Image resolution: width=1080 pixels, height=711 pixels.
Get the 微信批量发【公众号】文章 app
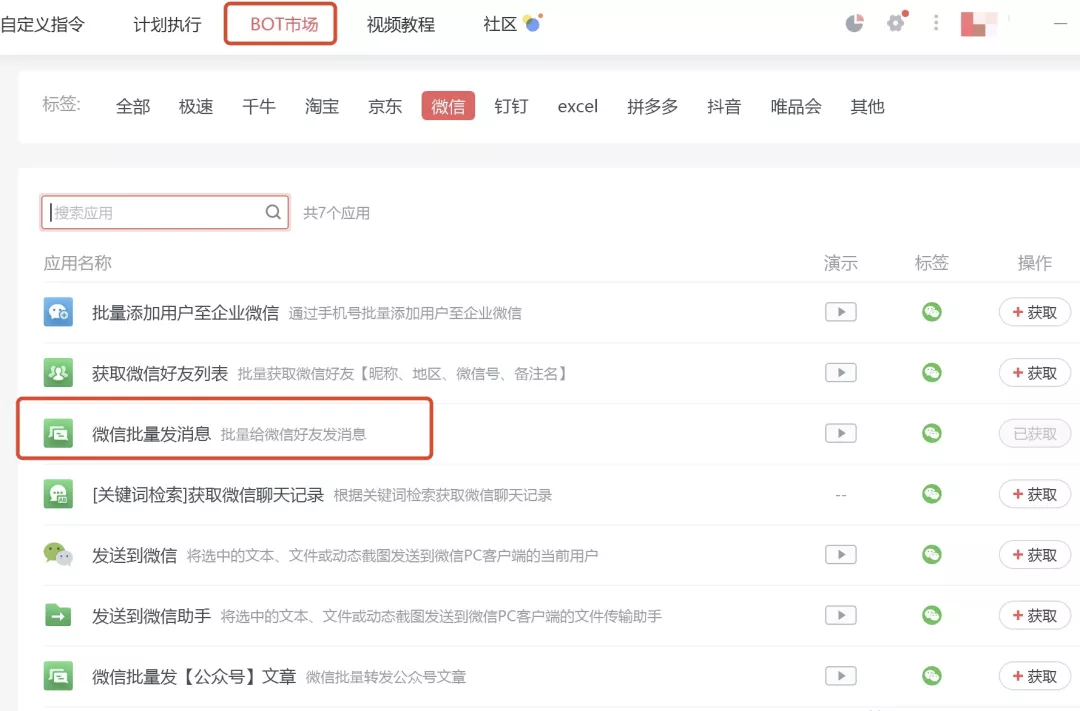(1035, 676)
